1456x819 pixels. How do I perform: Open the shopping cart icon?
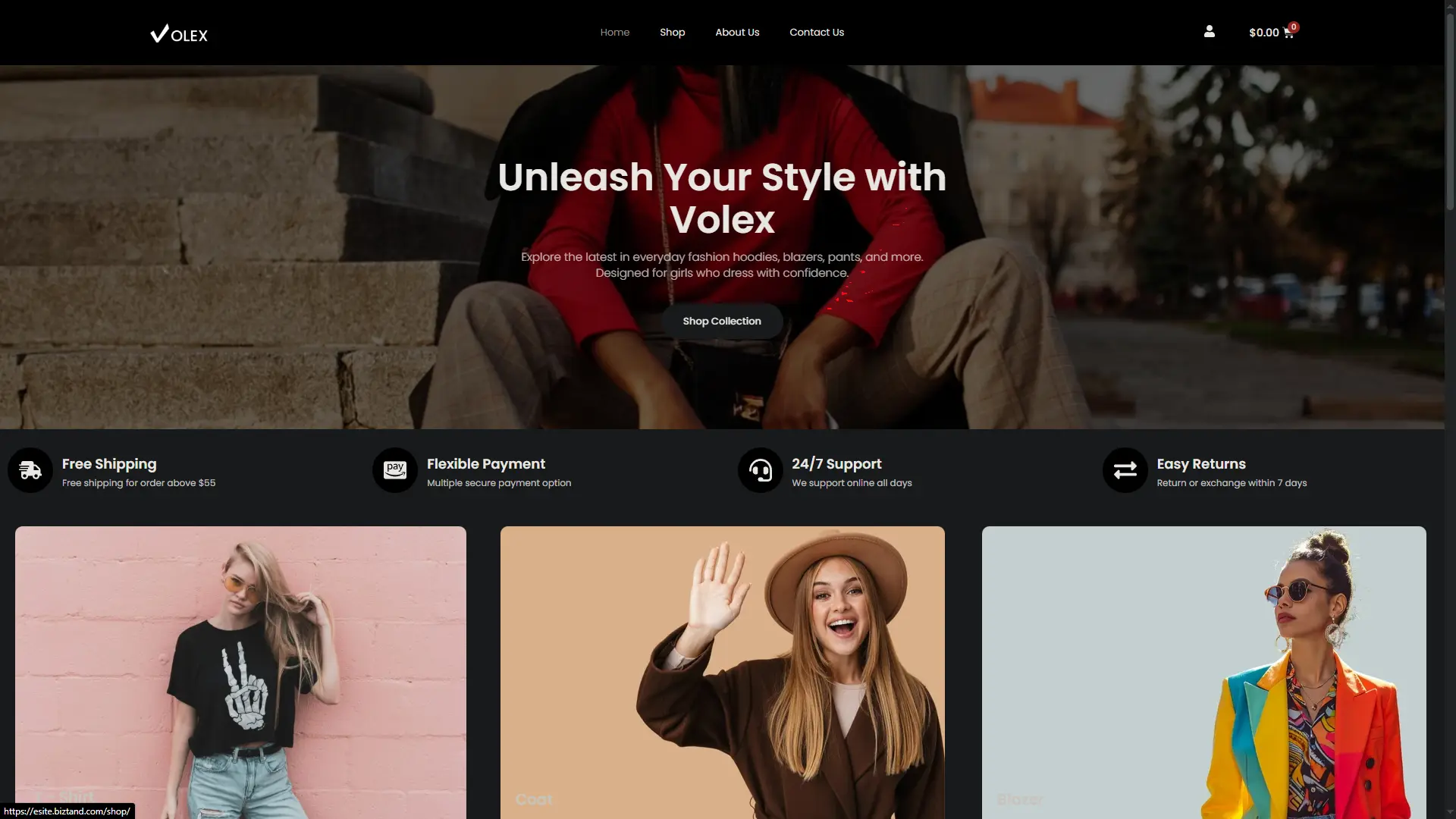(1288, 33)
